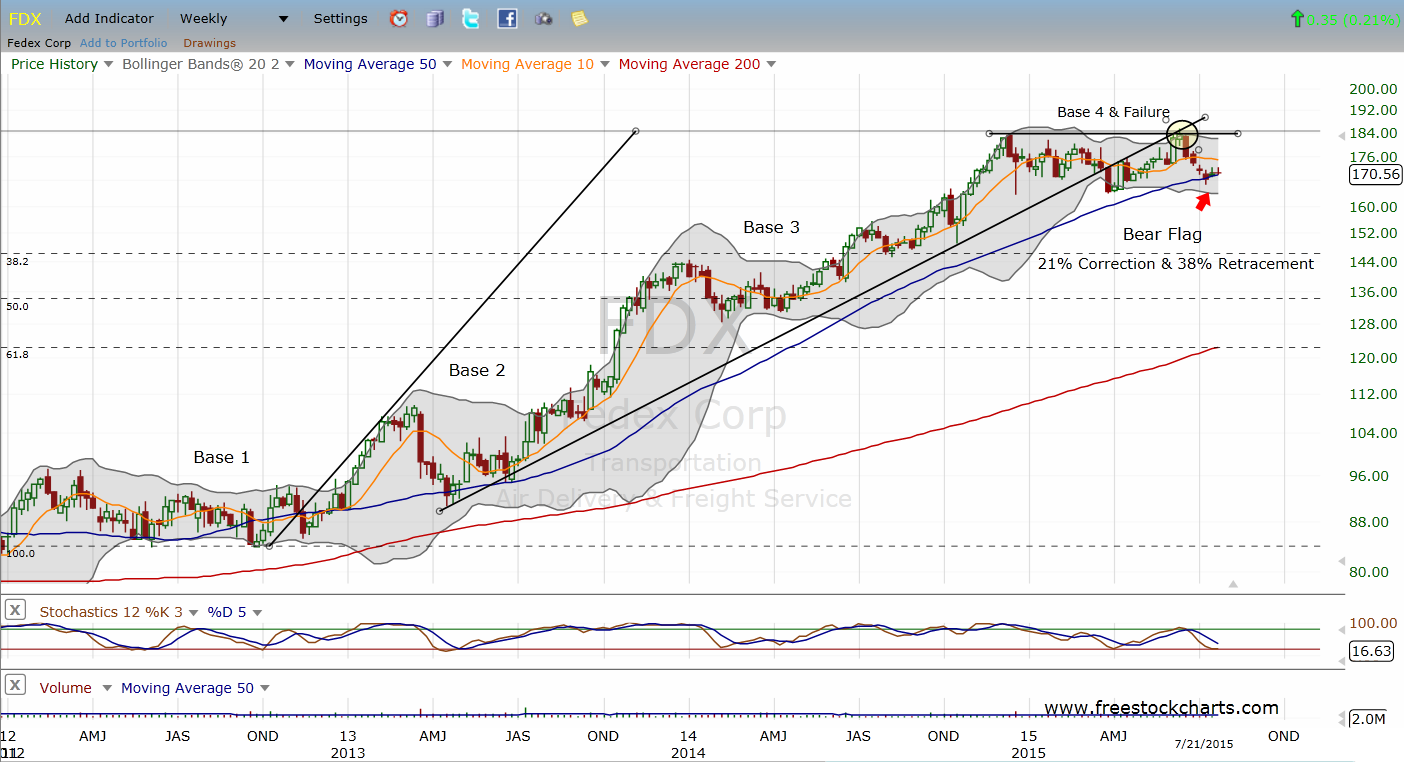The height and width of the screenshot is (762, 1404).
Task: Click the 170.56 current price label
Action: tap(1375, 174)
